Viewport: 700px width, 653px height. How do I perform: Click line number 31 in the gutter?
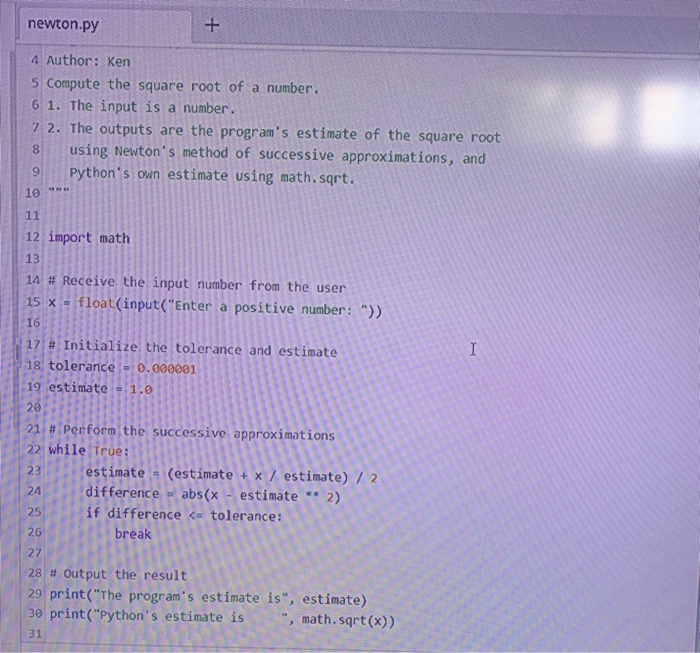coord(35,634)
